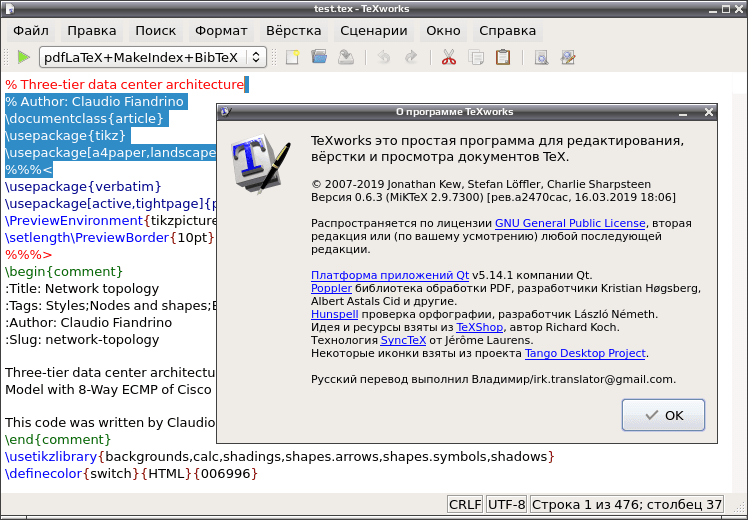748x520 pixels.
Task: Minimize the About TeXworks dialog
Action: click(683, 113)
